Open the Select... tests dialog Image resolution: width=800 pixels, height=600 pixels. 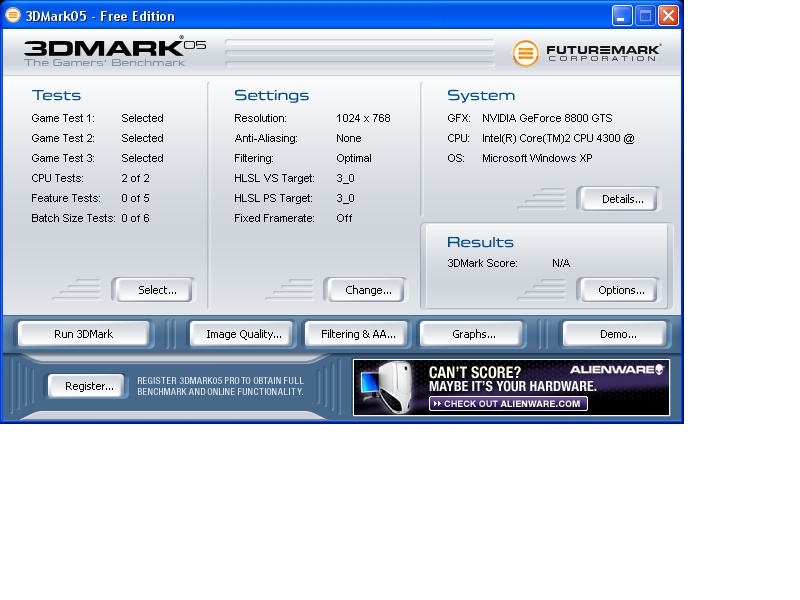pyautogui.click(x=154, y=290)
